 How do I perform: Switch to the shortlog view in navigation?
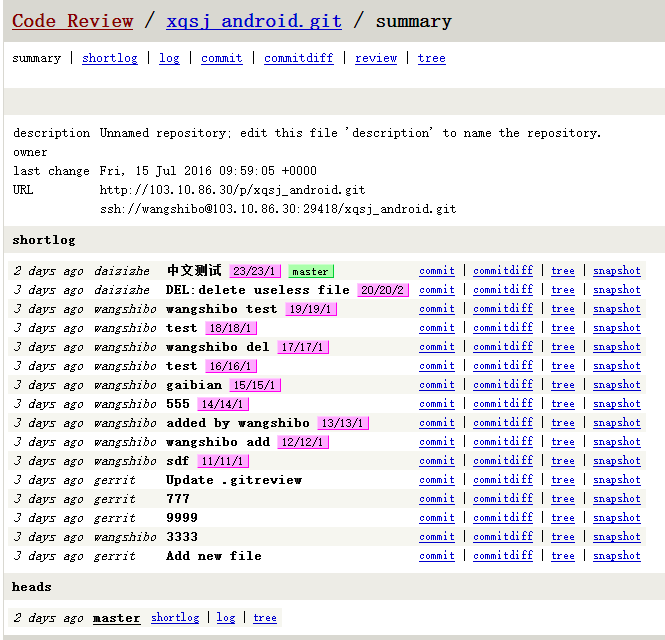tap(110, 58)
